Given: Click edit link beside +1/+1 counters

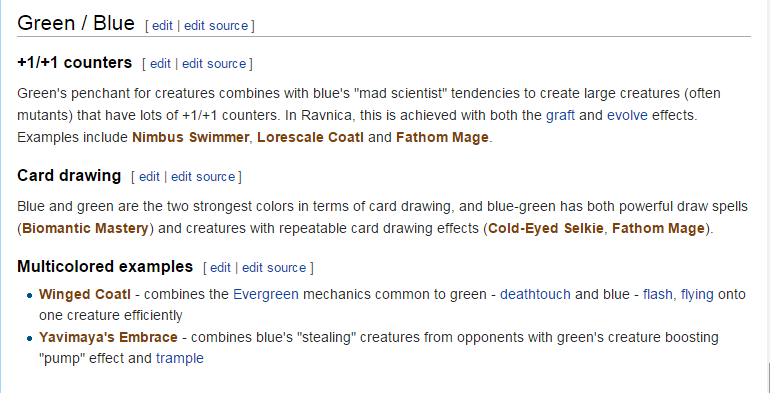Looking at the screenshot, I should [160, 63].
